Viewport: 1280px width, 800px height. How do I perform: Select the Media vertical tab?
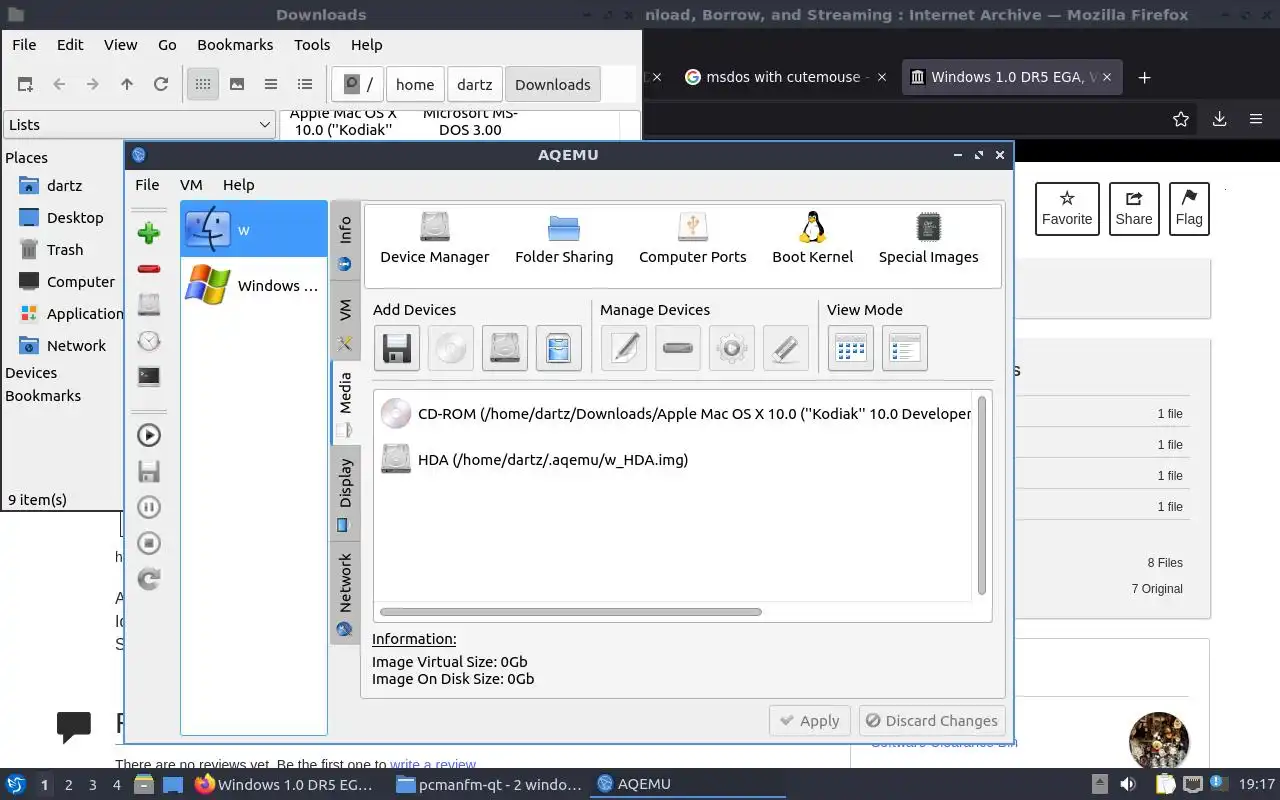coord(345,404)
